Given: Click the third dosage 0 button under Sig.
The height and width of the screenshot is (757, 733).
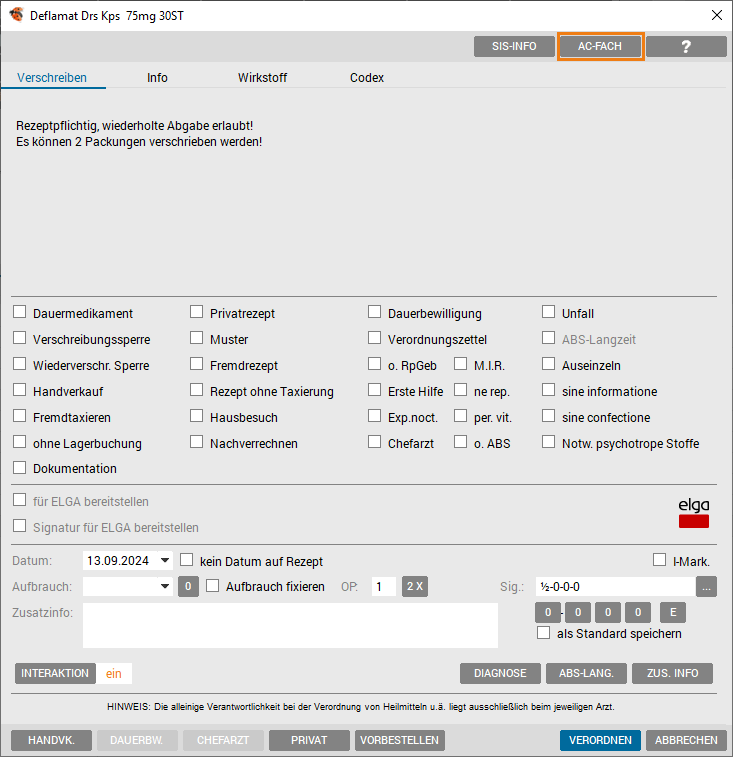Looking at the screenshot, I should (x=608, y=613).
